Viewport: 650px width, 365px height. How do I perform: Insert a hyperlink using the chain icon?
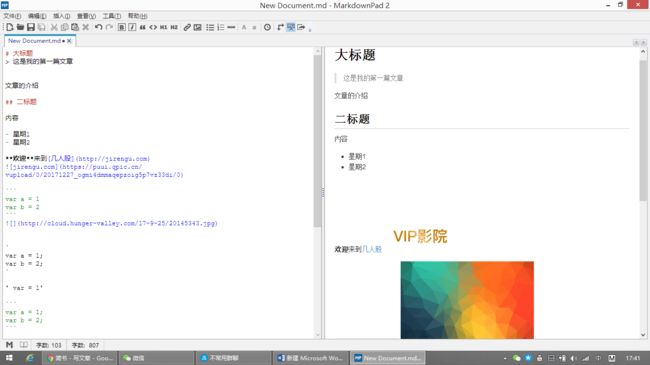[x=187, y=27]
